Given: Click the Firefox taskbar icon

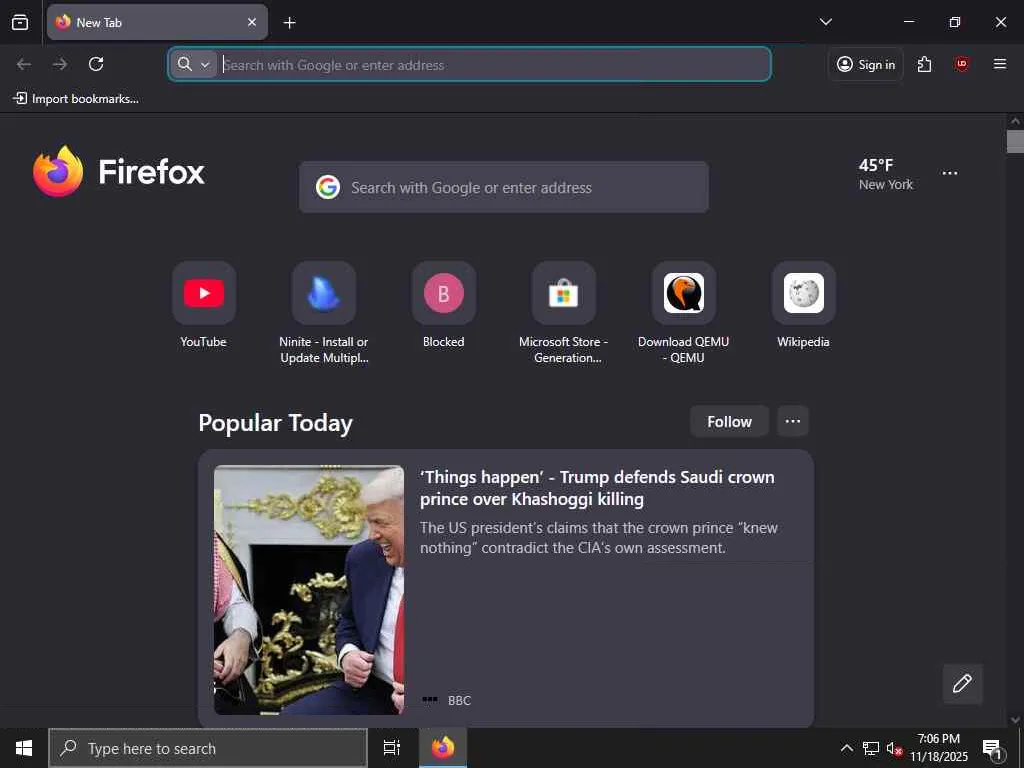Looking at the screenshot, I should click(443, 748).
